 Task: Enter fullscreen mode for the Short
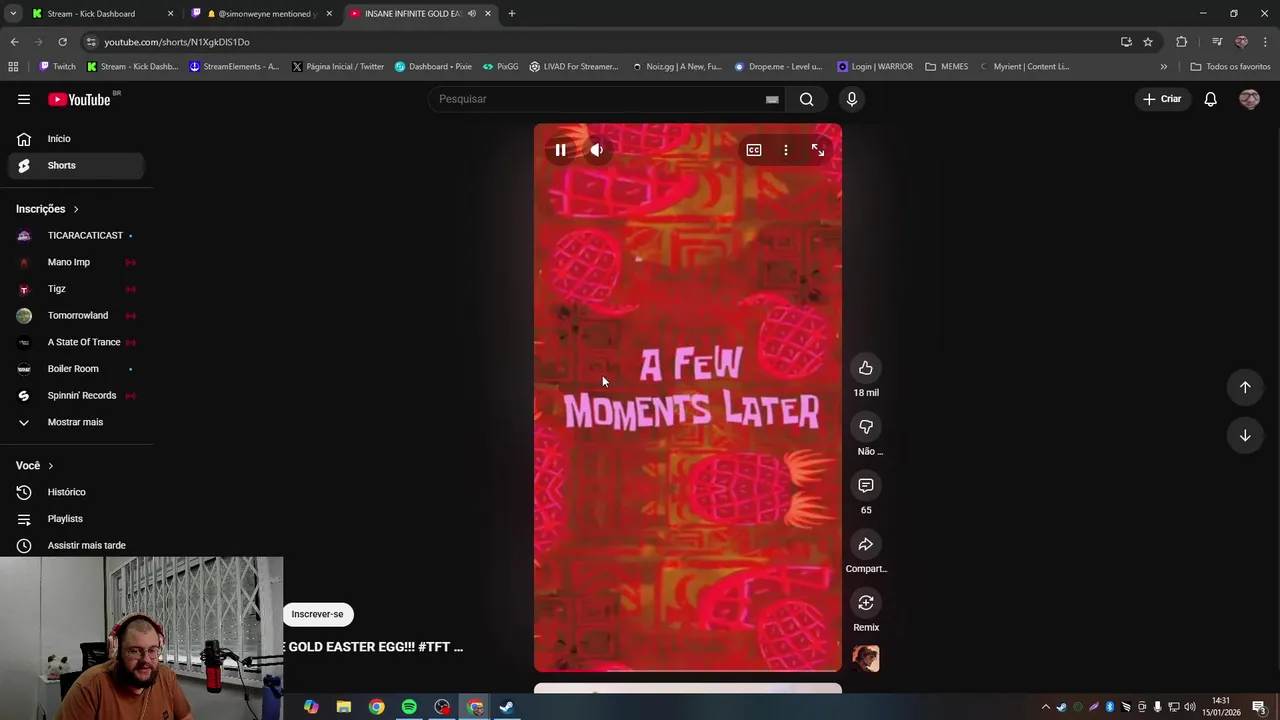coord(818,150)
